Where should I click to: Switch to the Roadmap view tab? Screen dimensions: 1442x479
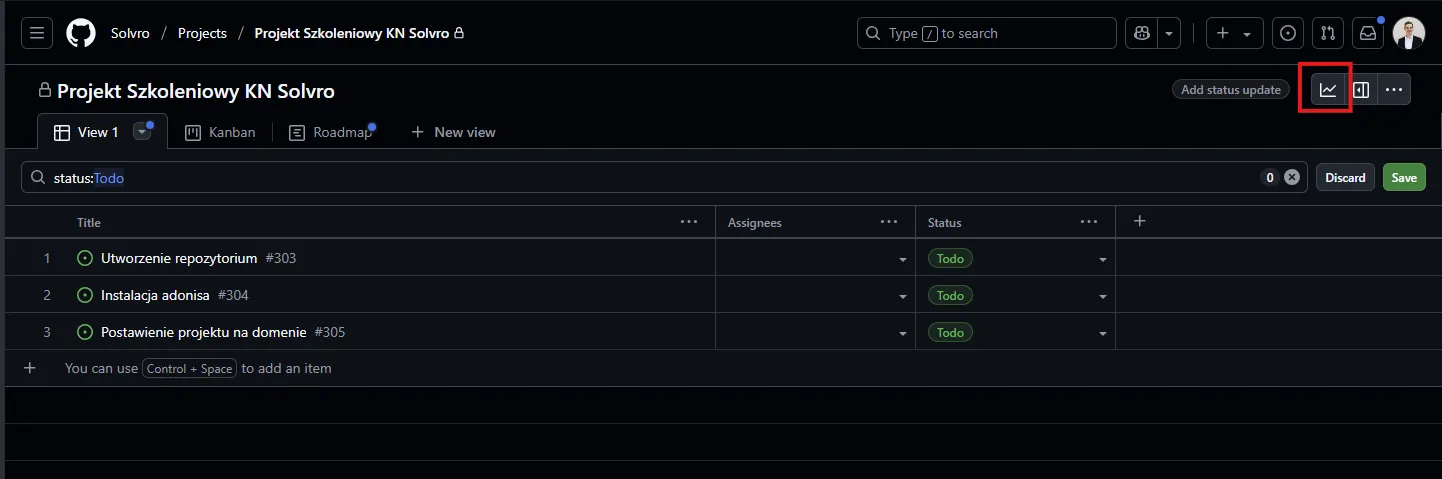(x=331, y=132)
